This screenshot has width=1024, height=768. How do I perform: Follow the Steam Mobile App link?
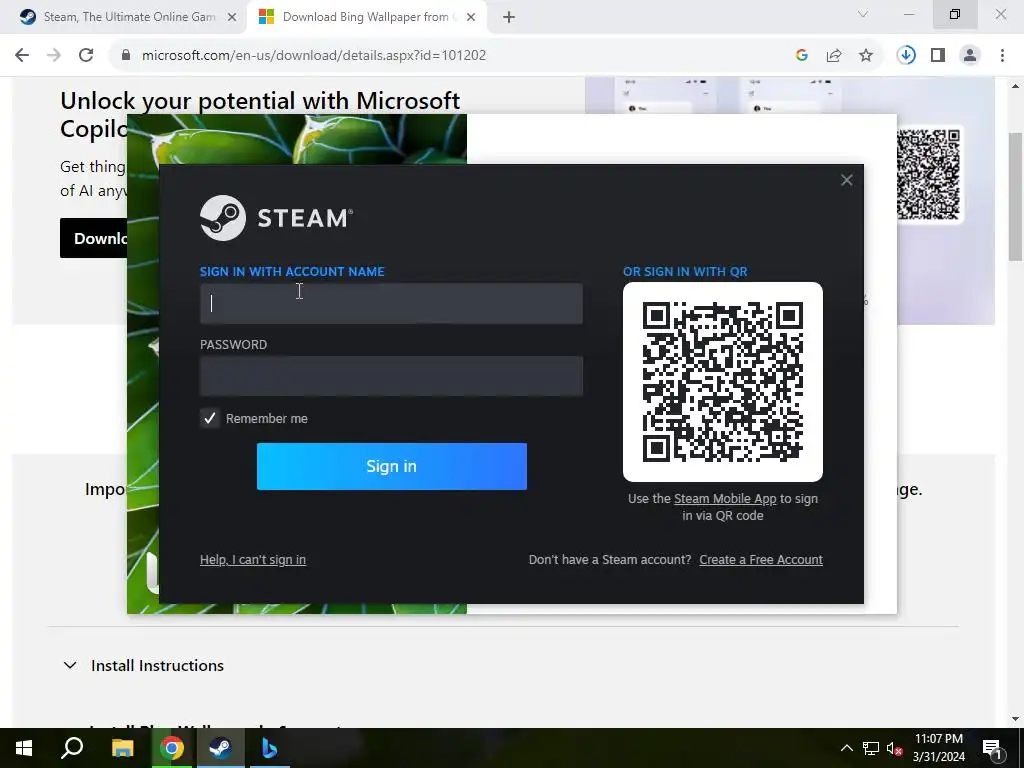coord(725,498)
